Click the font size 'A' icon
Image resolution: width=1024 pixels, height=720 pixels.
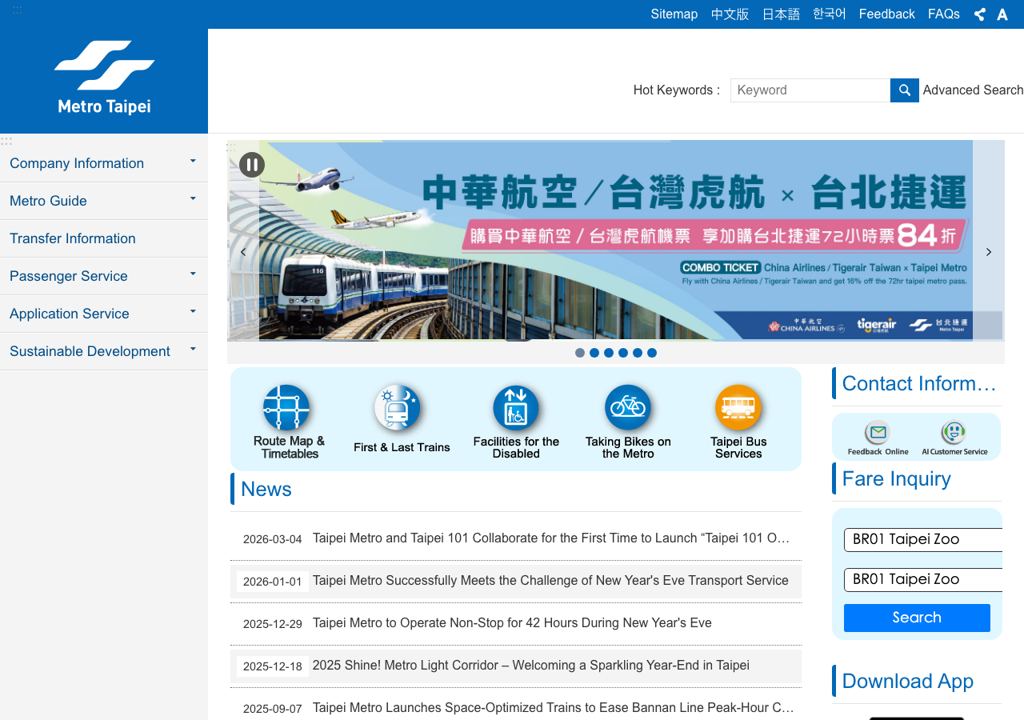point(1002,14)
